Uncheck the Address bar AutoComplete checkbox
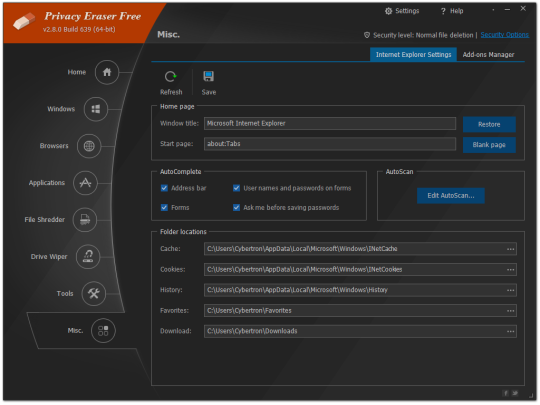Screen dimensions: 540x405 pos(164,188)
